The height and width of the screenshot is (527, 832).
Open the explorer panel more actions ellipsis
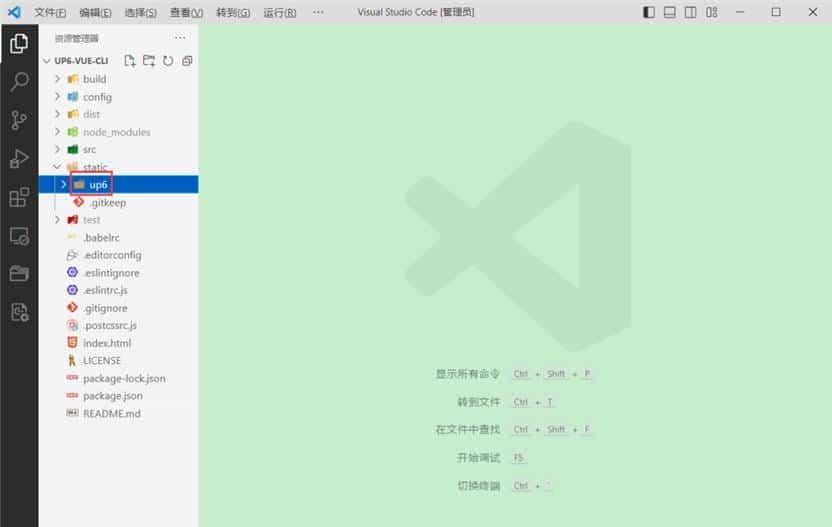[180, 38]
